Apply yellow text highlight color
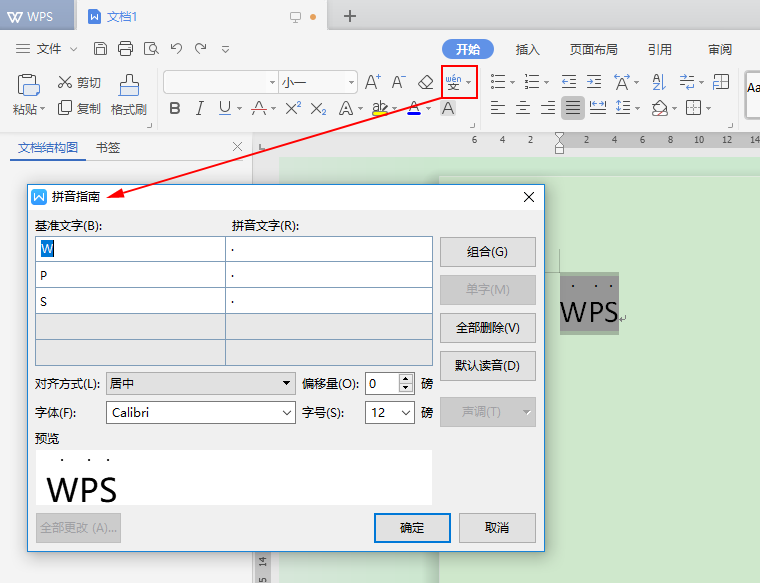This screenshot has width=760, height=583. (380, 108)
